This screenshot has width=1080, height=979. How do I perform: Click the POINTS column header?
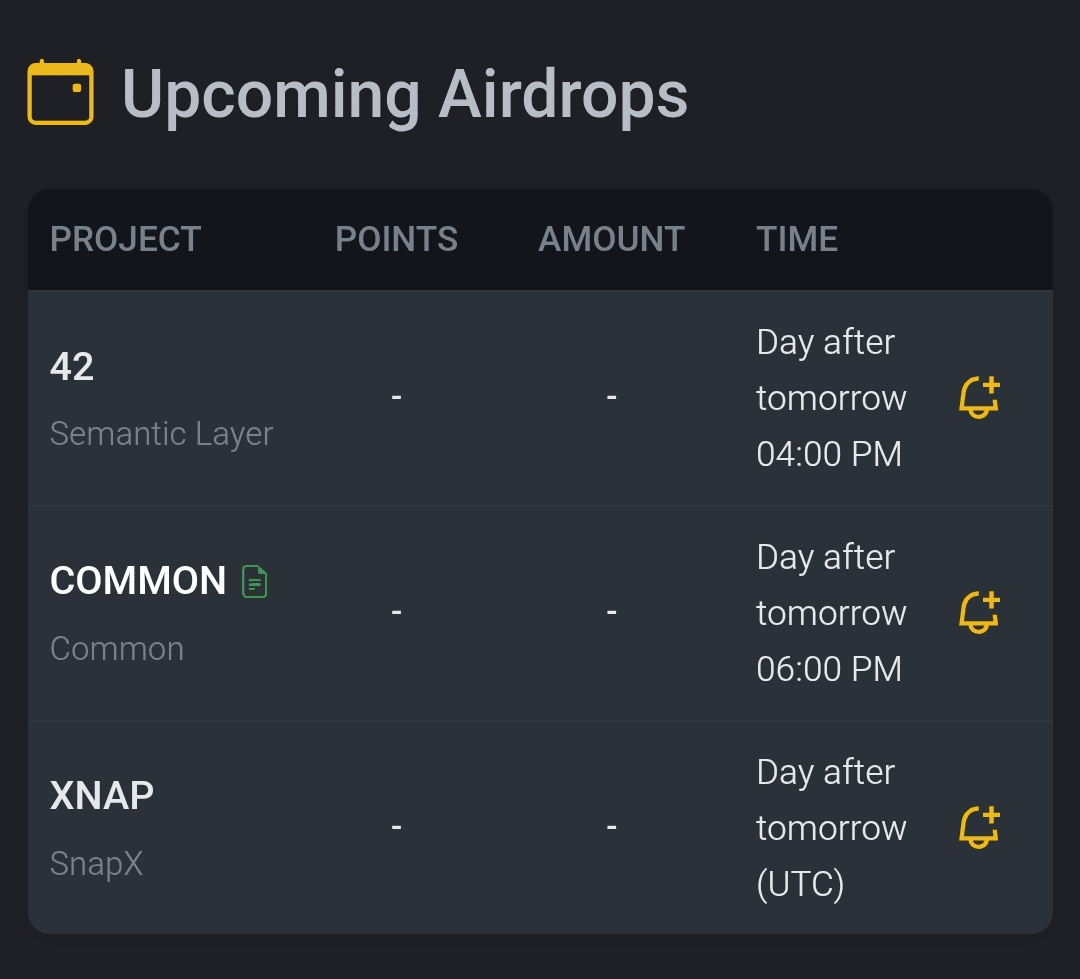tap(396, 239)
